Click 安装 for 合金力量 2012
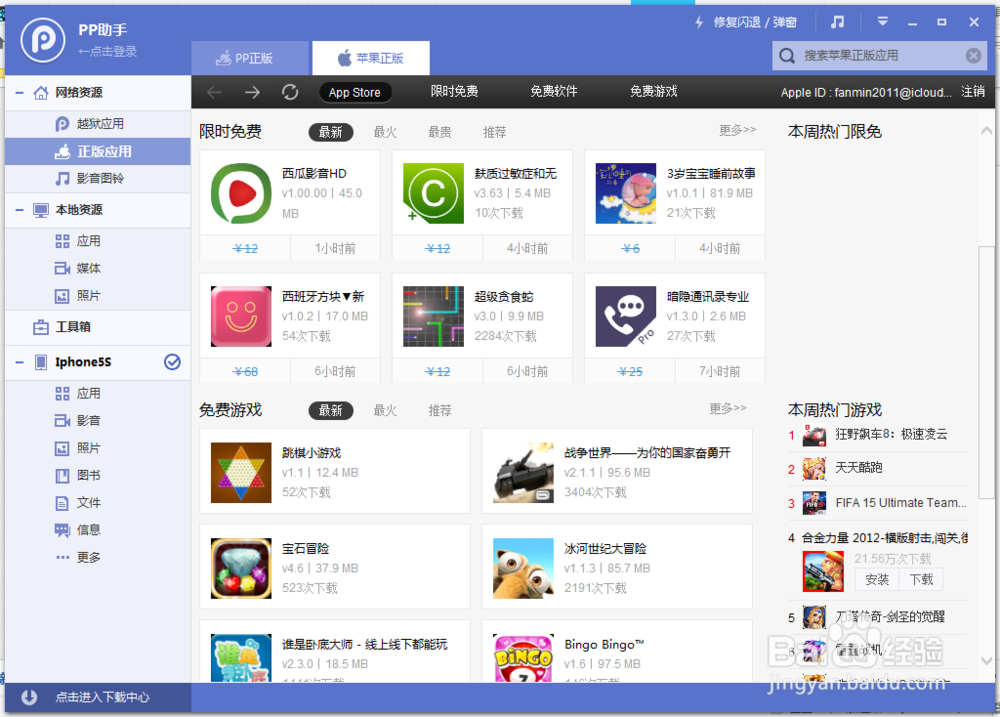1000x717 pixels. 877,579
